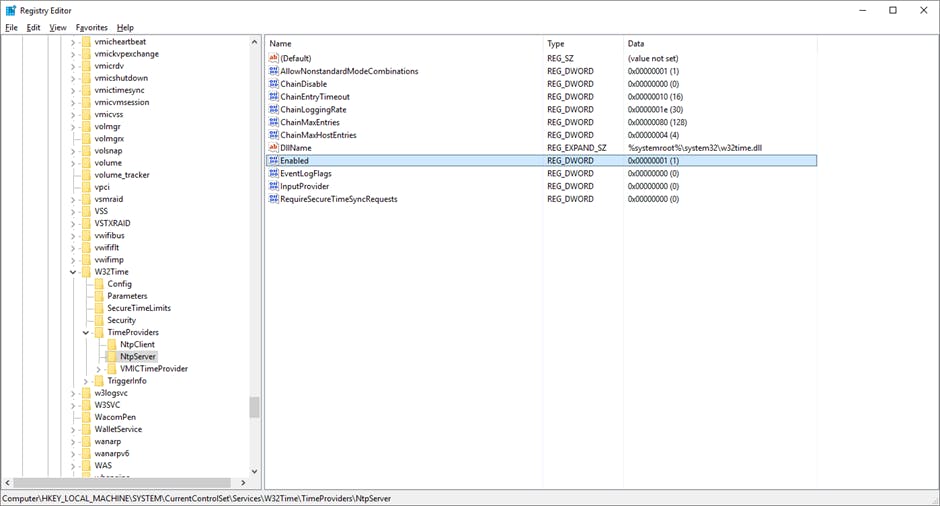940x506 pixels.
Task: Expand the TriggerInfo key
Action: 86,381
